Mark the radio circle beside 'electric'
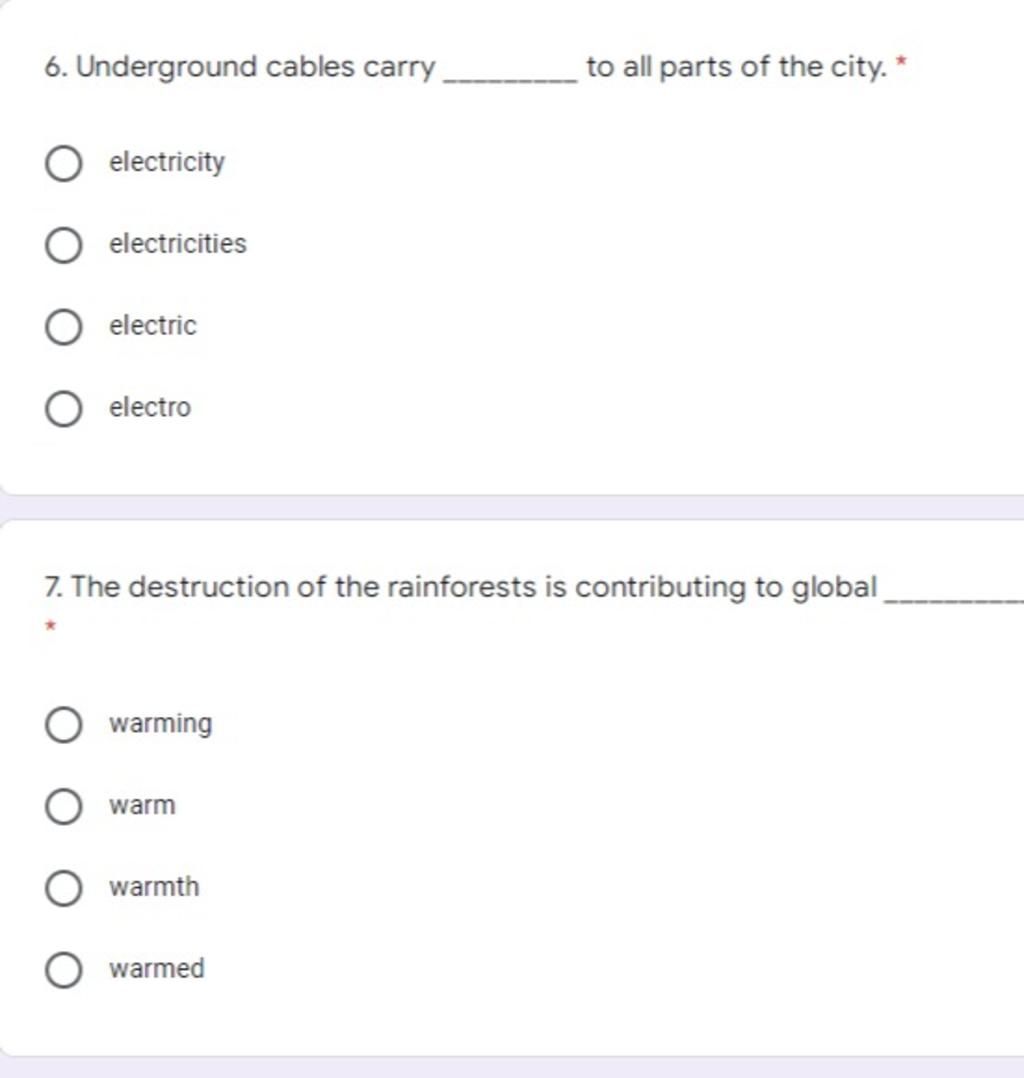 [x=63, y=327]
